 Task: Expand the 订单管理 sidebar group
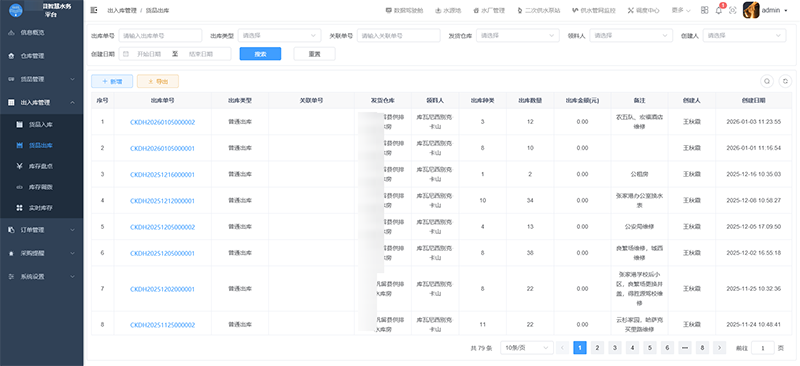coord(41,230)
